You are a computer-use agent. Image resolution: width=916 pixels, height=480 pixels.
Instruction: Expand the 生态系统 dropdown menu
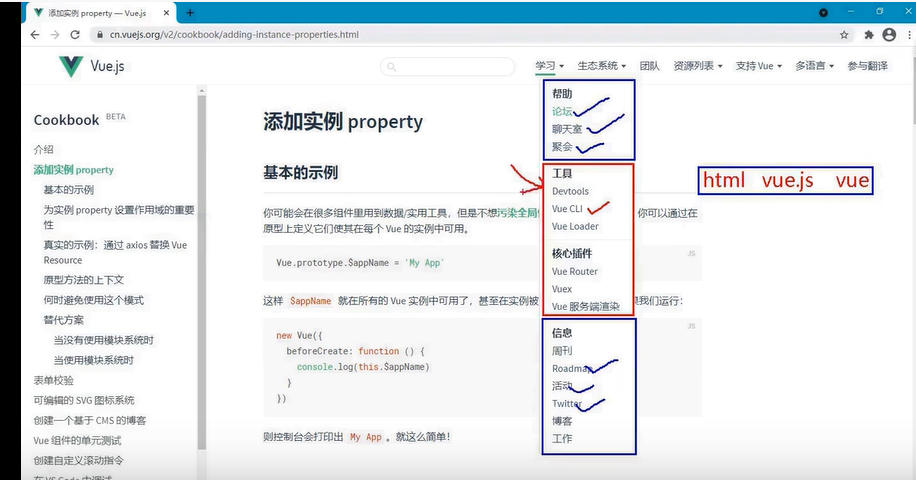[602, 66]
